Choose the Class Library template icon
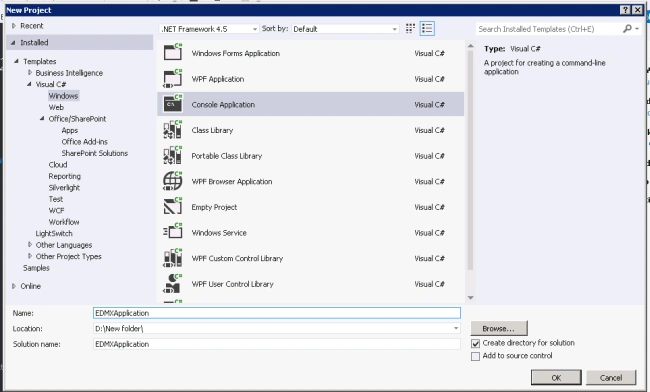 tap(173, 130)
